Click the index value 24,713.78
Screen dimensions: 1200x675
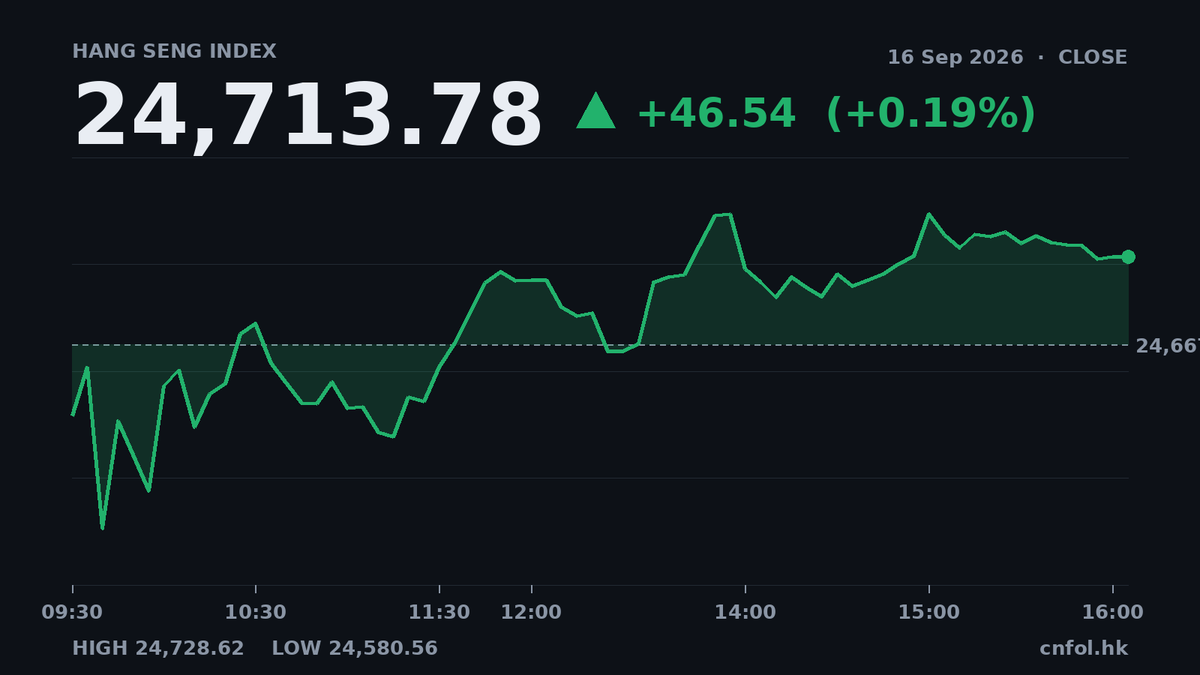308,116
